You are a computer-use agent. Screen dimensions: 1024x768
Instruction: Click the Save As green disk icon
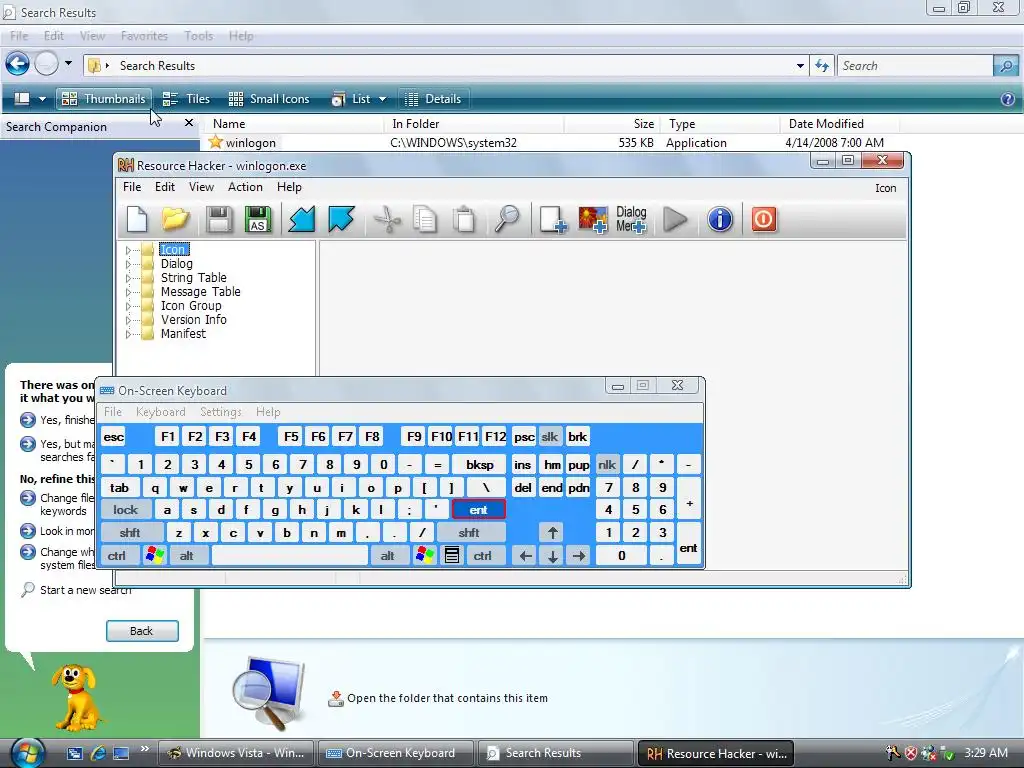258,219
